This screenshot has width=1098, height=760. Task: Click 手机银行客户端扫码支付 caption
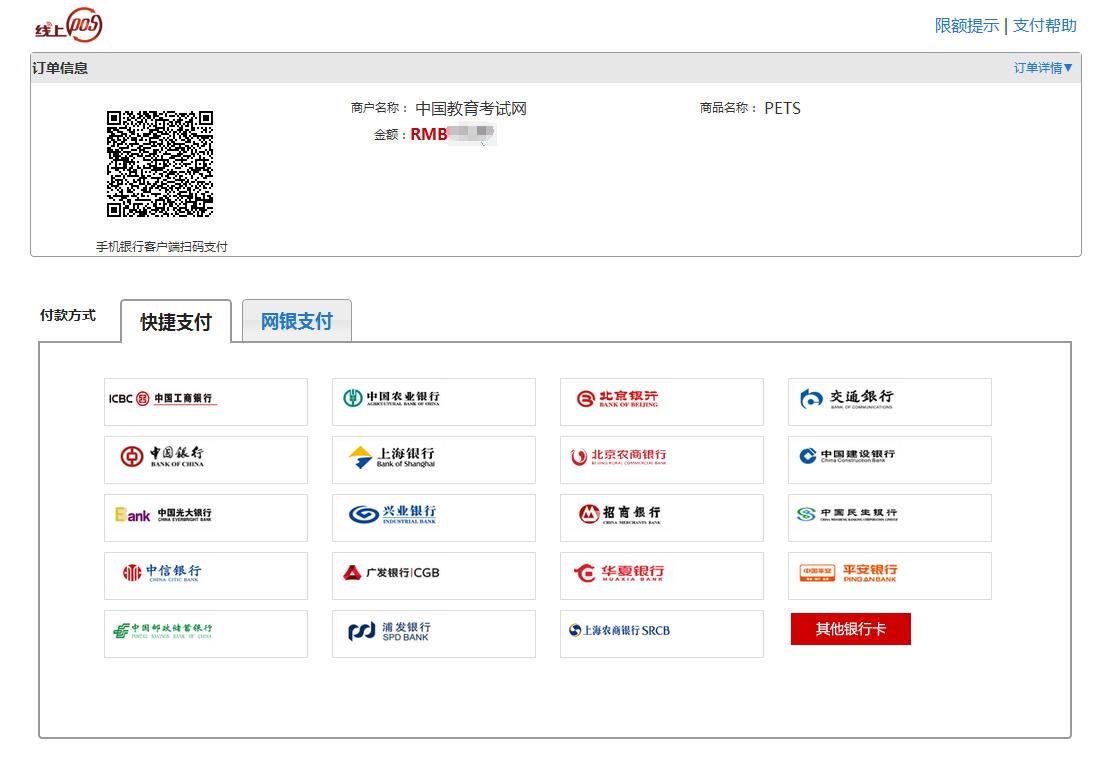162,247
